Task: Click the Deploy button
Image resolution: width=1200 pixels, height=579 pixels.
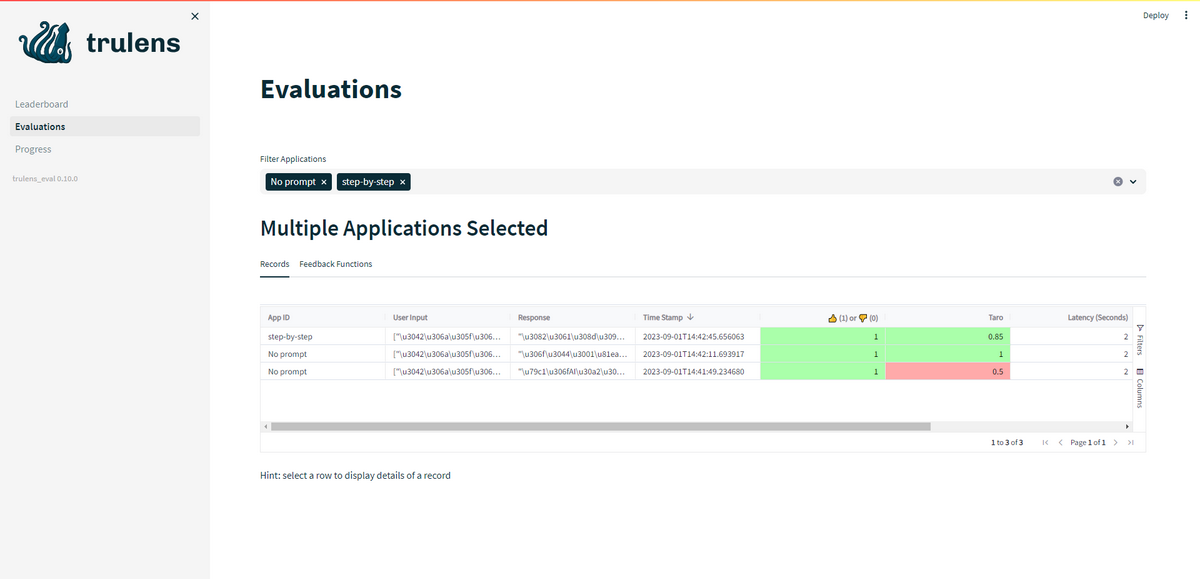Action: 1156,15
